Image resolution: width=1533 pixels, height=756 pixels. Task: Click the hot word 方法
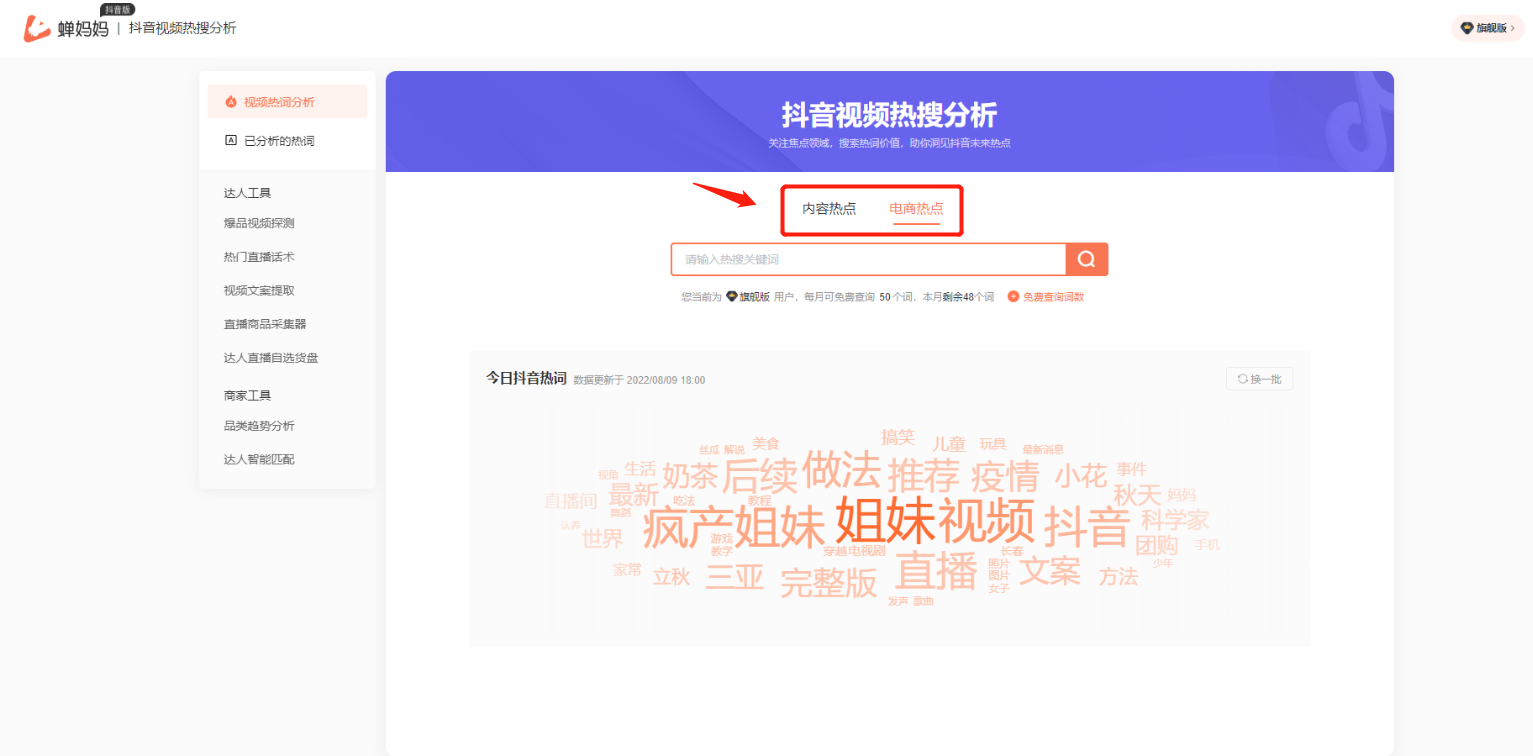[x=1118, y=577]
